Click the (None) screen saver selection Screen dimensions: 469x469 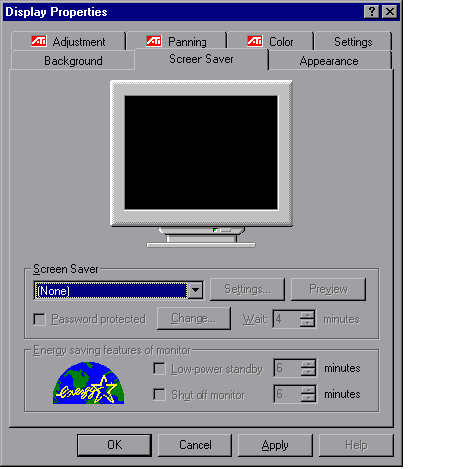[x=111, y=290]
